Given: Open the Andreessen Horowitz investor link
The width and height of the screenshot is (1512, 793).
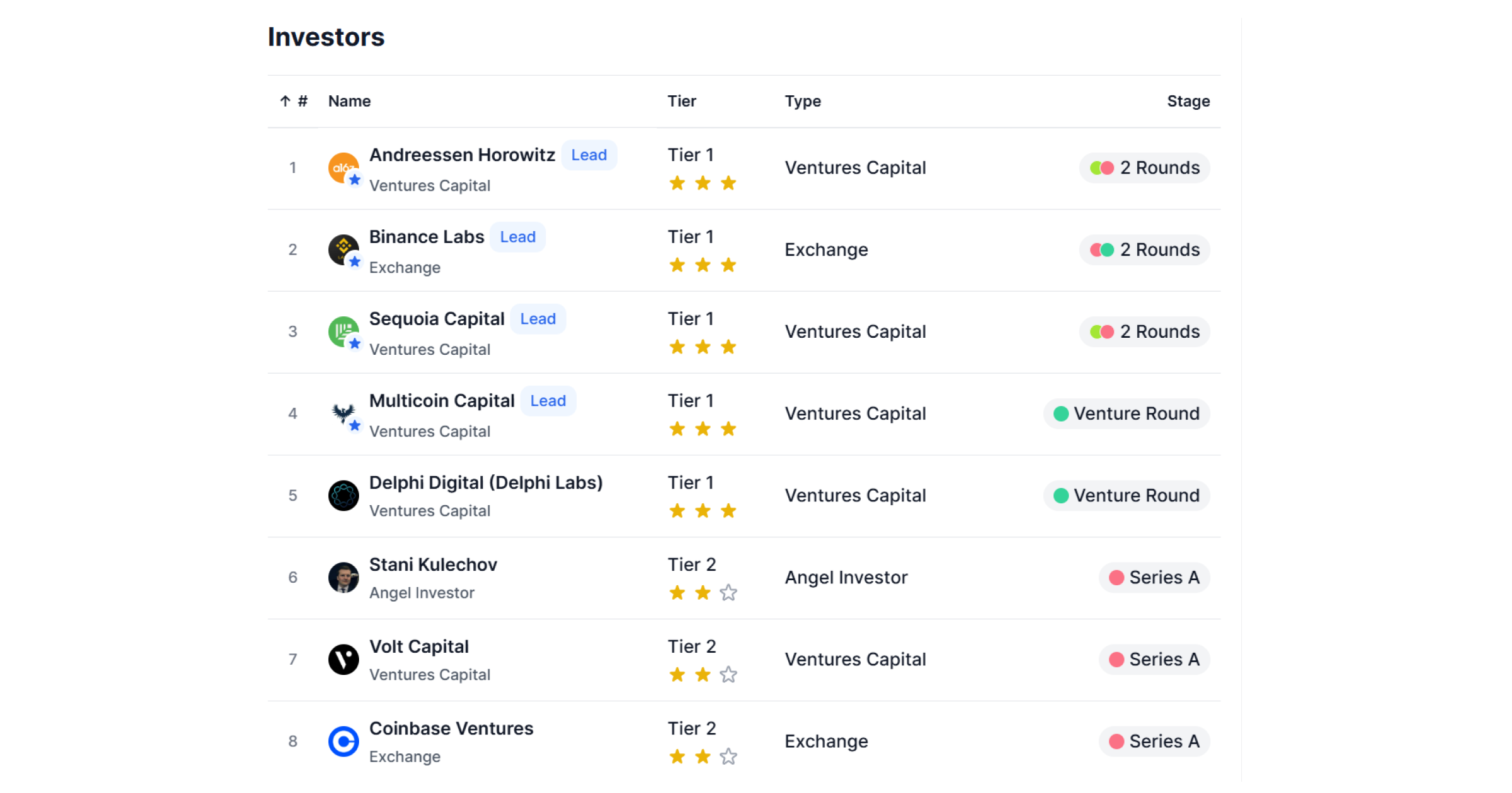Looking at the screenshot, I should (461, 155).
